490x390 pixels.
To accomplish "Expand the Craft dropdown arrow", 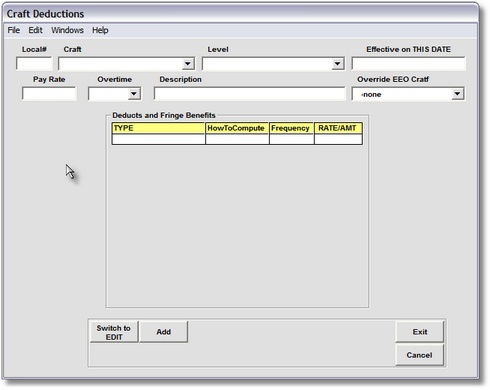I will pos(188,64).
